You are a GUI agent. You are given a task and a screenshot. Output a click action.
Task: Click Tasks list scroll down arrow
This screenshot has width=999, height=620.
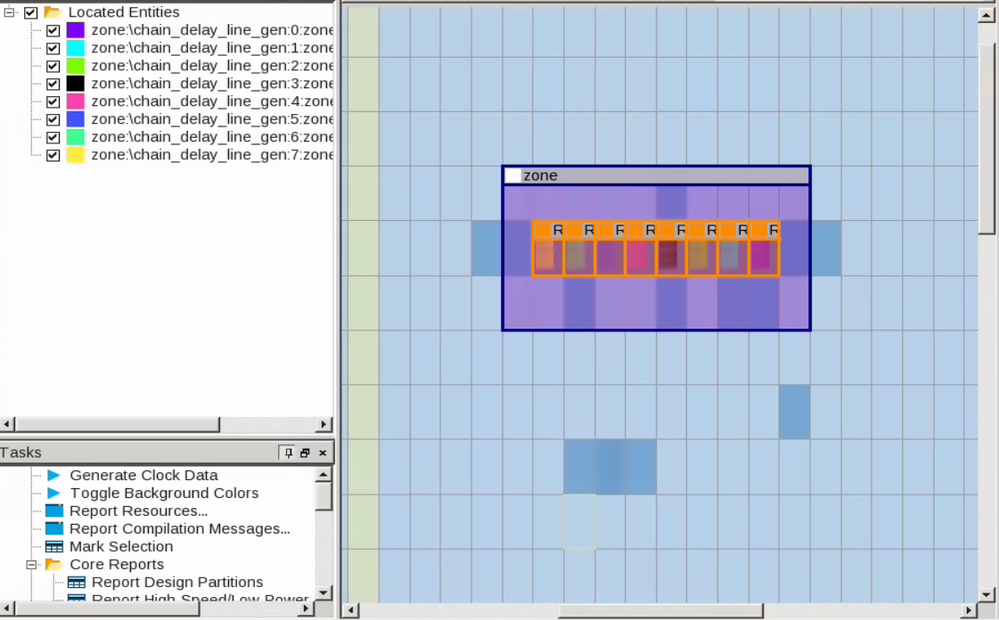[324, 593]
